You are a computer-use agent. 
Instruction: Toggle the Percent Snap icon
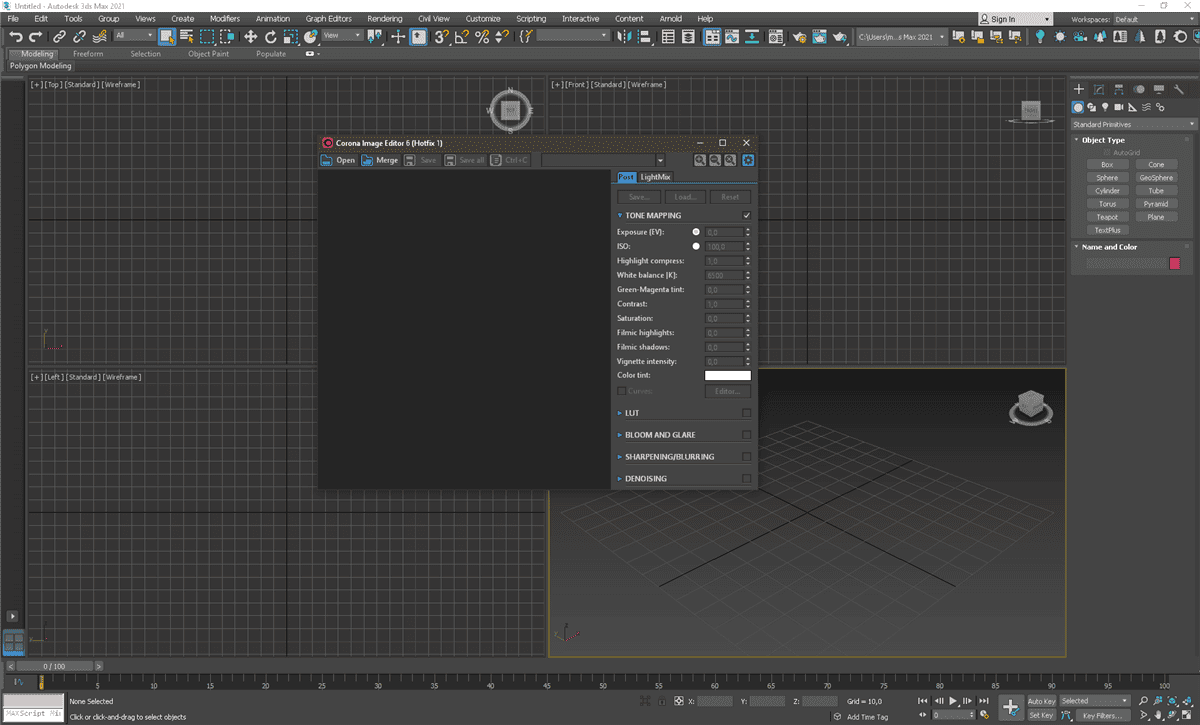point(481,36)
